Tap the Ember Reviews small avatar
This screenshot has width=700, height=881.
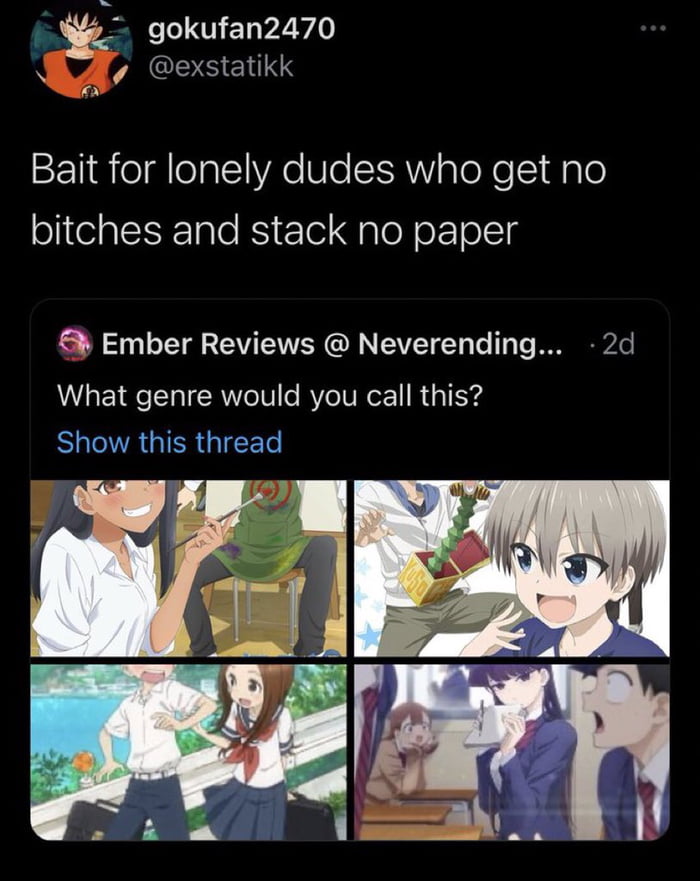(x=74, y=343)
